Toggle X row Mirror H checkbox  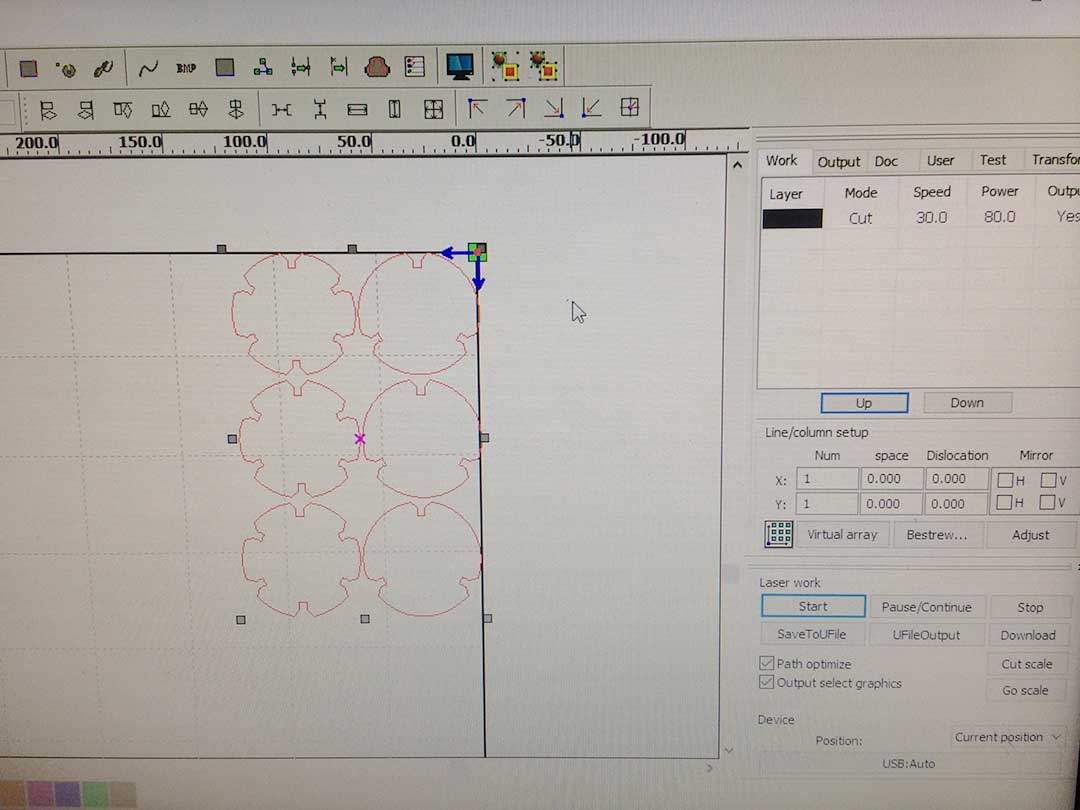[1005, 480]
